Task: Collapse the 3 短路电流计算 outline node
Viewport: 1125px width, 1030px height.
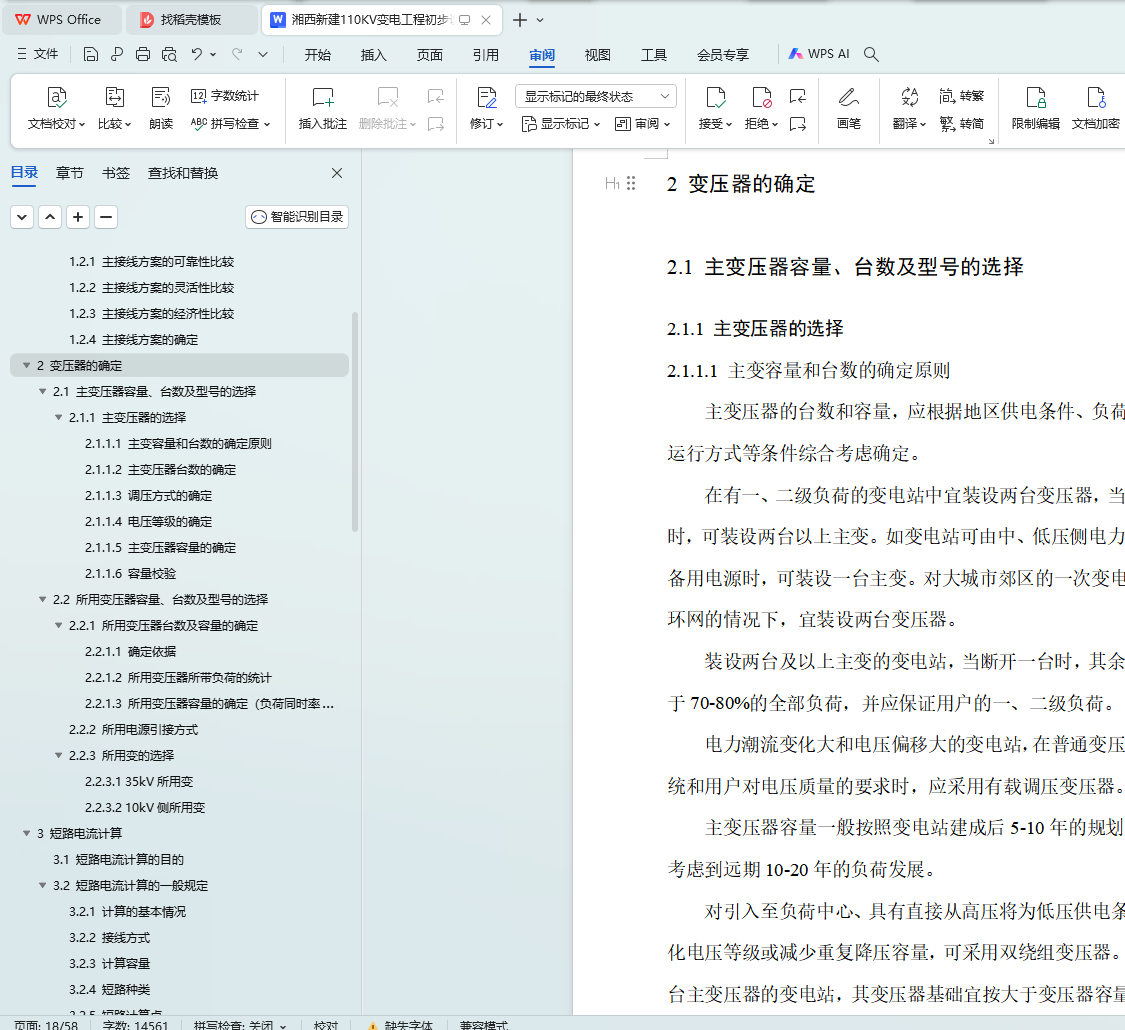Action: pyautogui.click(x=27, y=833)
